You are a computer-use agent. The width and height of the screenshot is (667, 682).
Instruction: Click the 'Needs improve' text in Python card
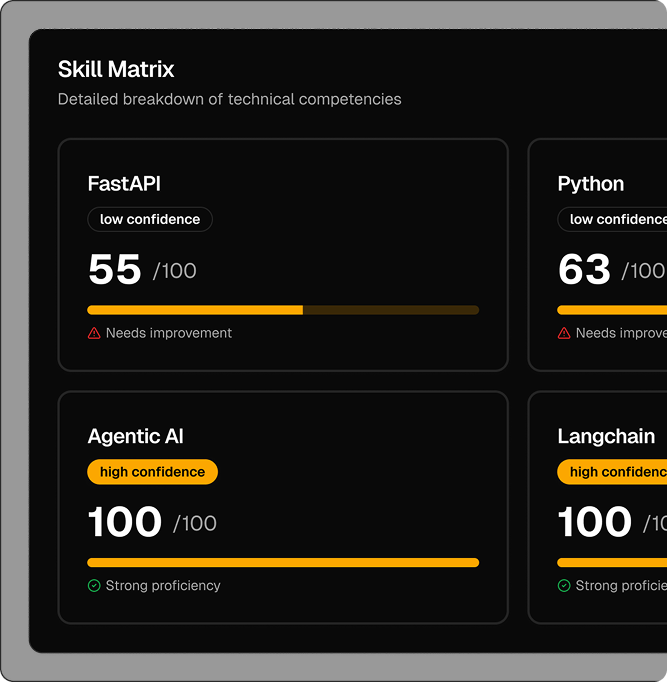(621, 333)
